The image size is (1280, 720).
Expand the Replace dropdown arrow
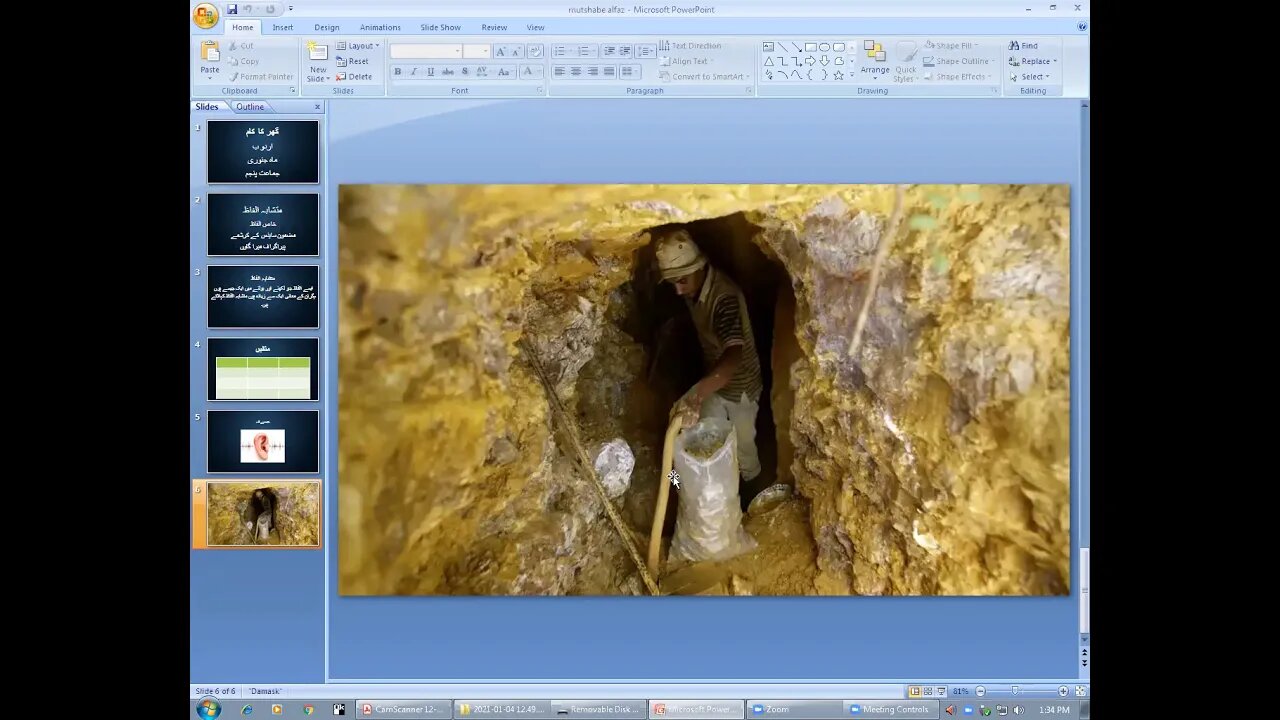click(1055, 61)
